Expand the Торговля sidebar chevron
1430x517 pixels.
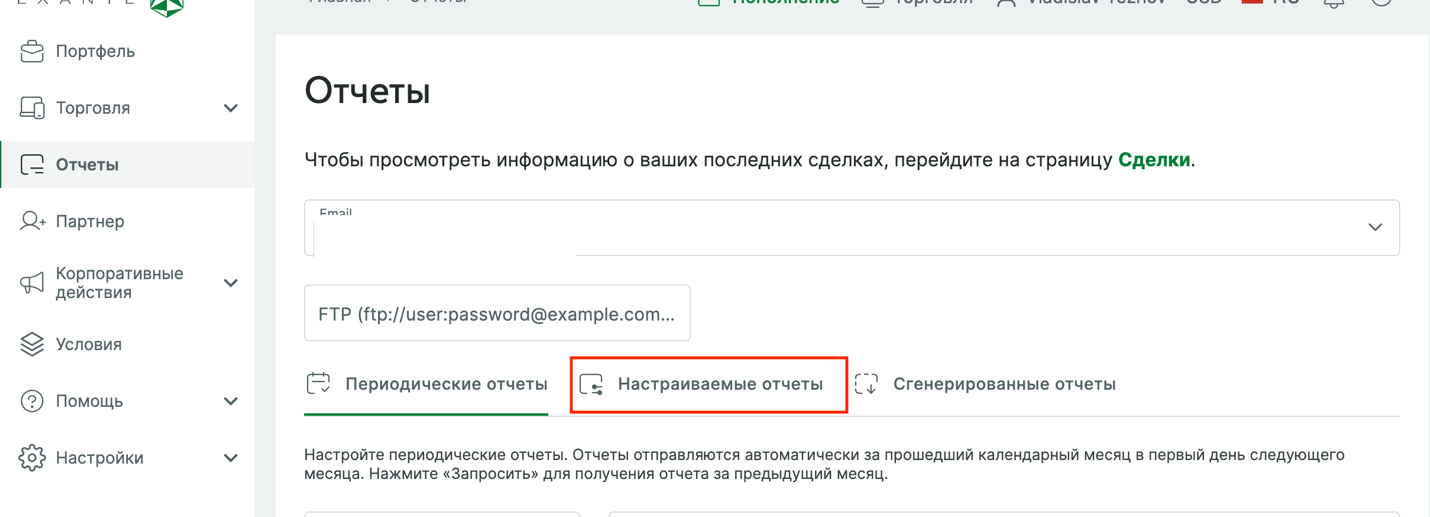231,108
